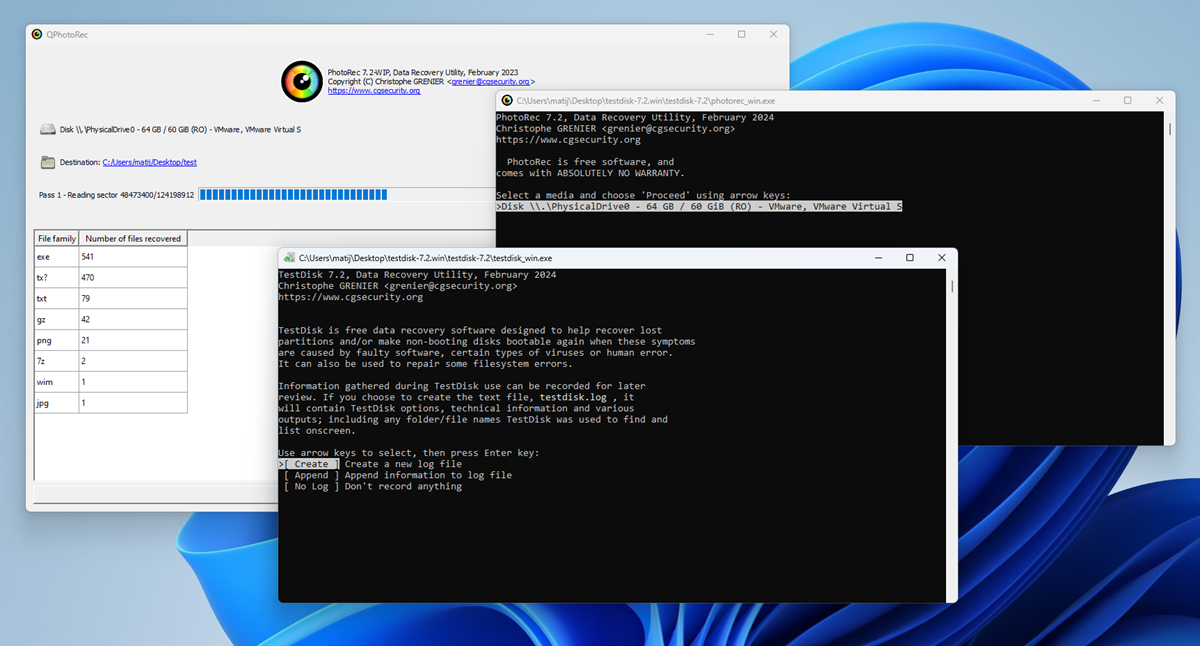The width and height of the screenshot is (1200, 646).
Task: Select the Create log file option
Action: click(x=311, y=464)
